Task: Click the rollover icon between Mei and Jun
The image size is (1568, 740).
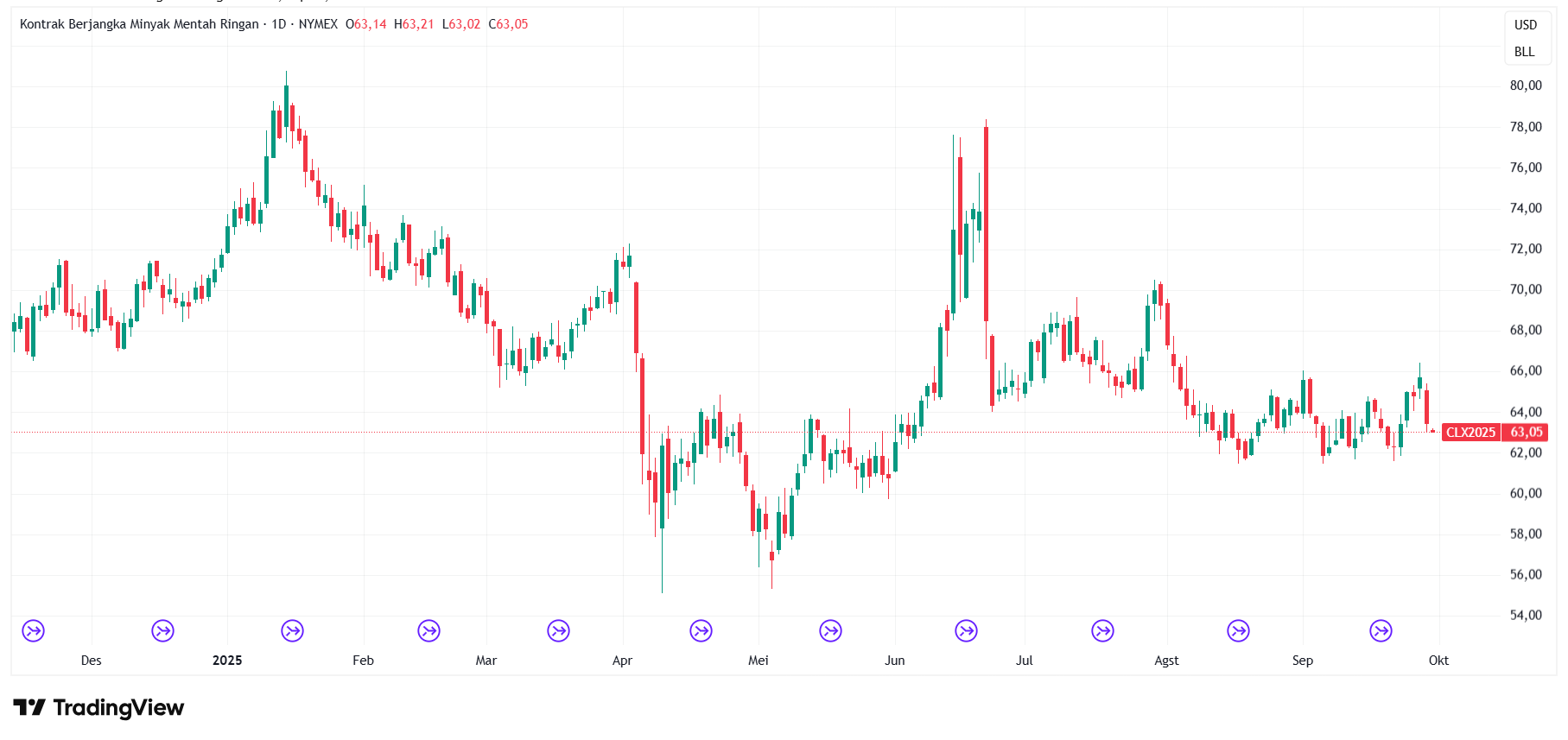Action: coord(831,631)
